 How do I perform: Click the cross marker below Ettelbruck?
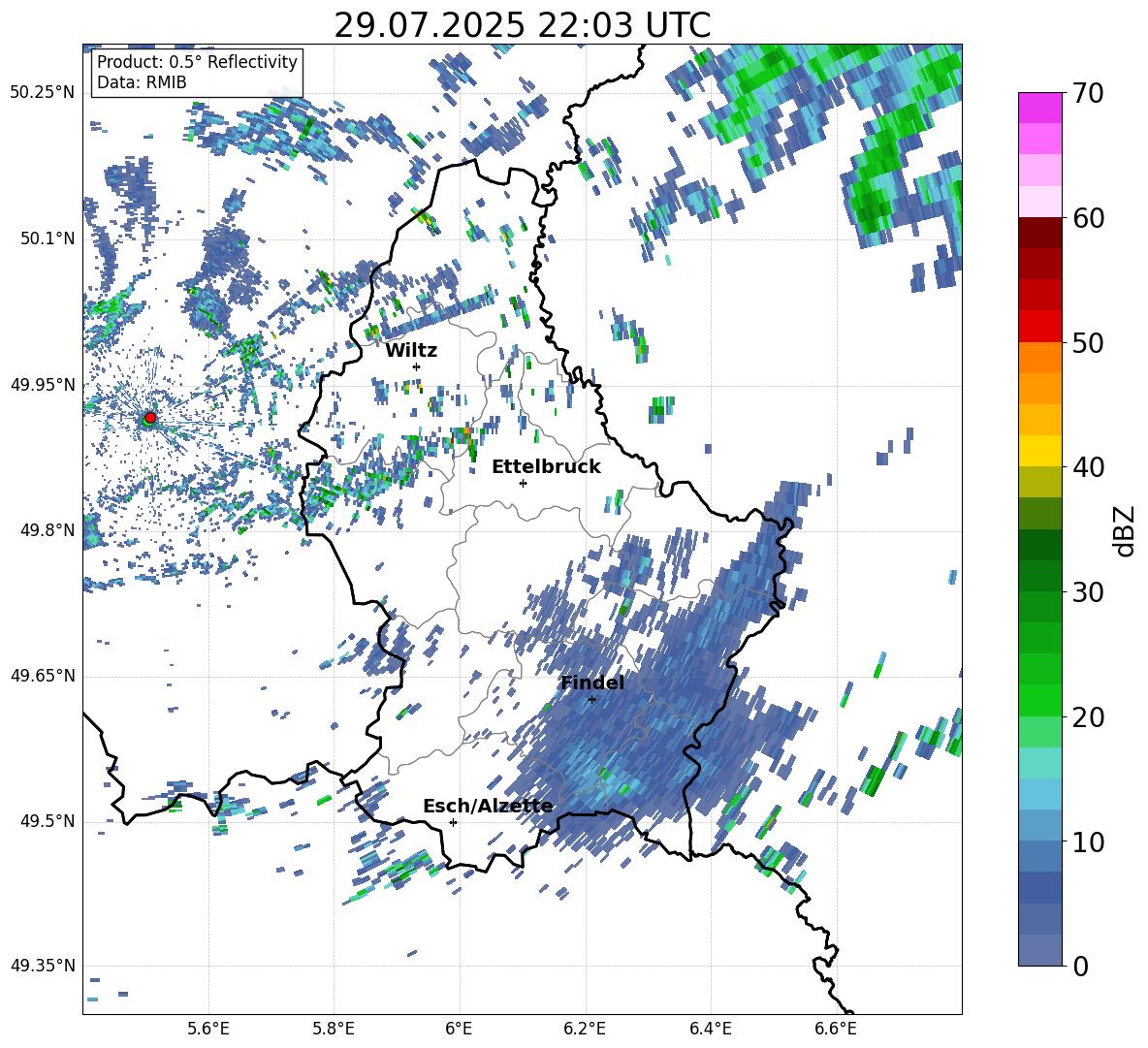point(523,483)
